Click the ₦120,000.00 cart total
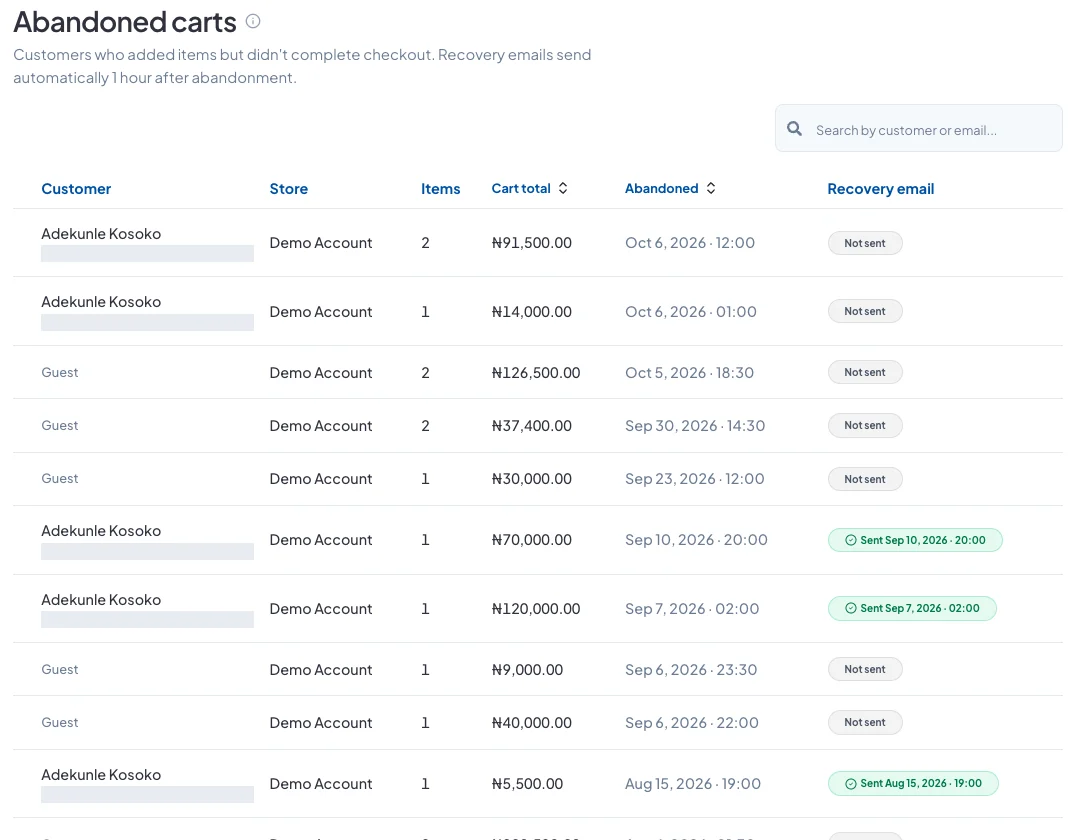 pos(536,609)
